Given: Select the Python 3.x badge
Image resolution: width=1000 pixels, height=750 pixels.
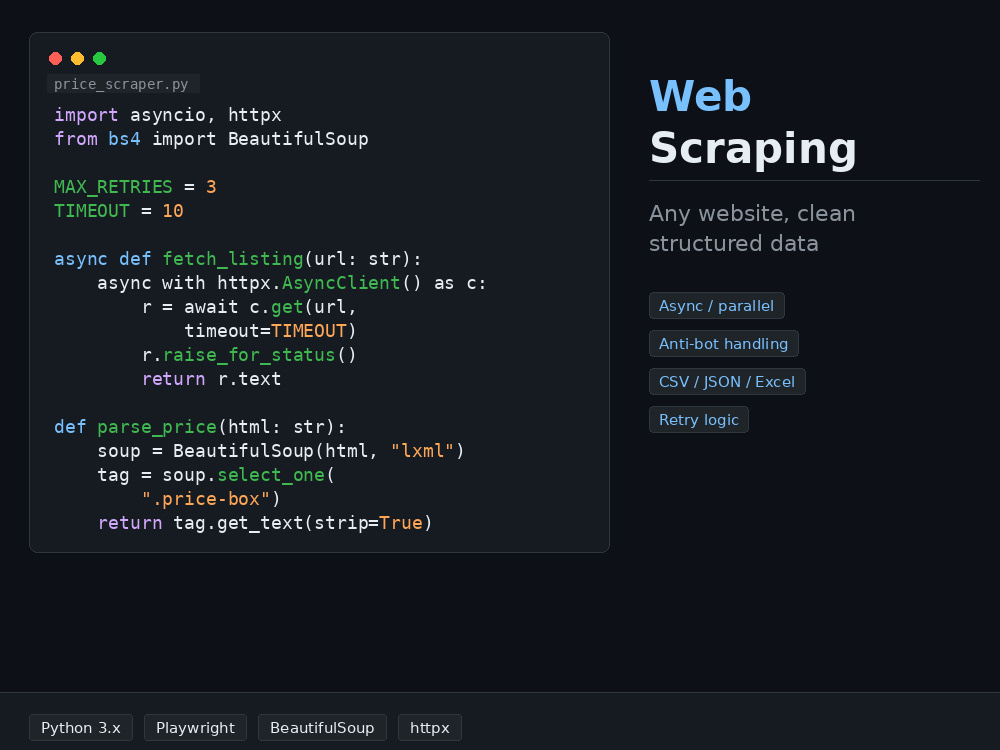Looking at the screenshot, I should pos(81,728).
